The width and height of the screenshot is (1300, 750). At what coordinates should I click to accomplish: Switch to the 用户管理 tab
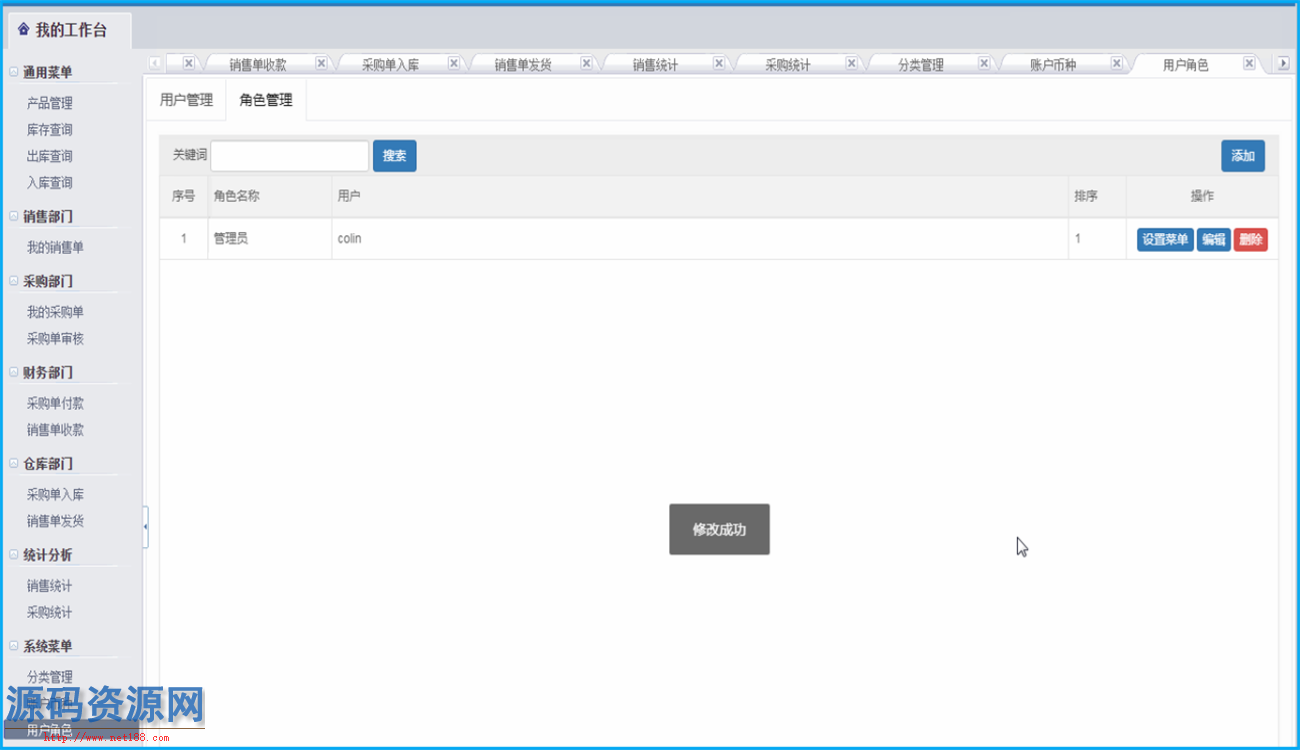click(186, 100)
